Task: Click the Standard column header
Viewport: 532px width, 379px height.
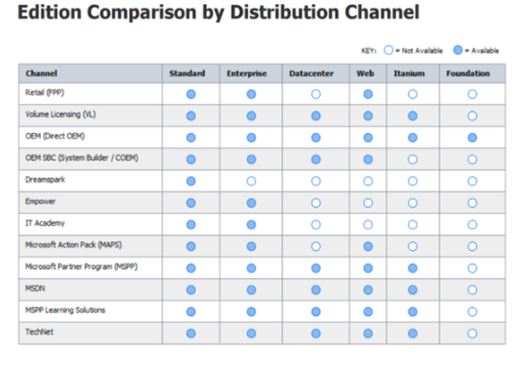Action: [x=187, y=73]
